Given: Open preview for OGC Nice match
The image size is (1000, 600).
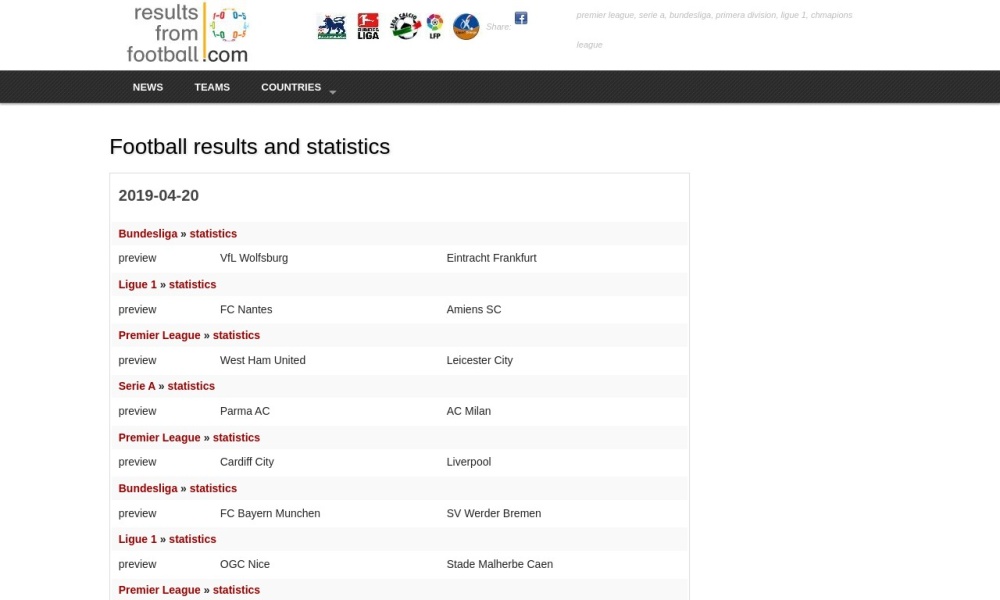Looking at the screenshot, I should pyautogui.click(x=137, y=564).
